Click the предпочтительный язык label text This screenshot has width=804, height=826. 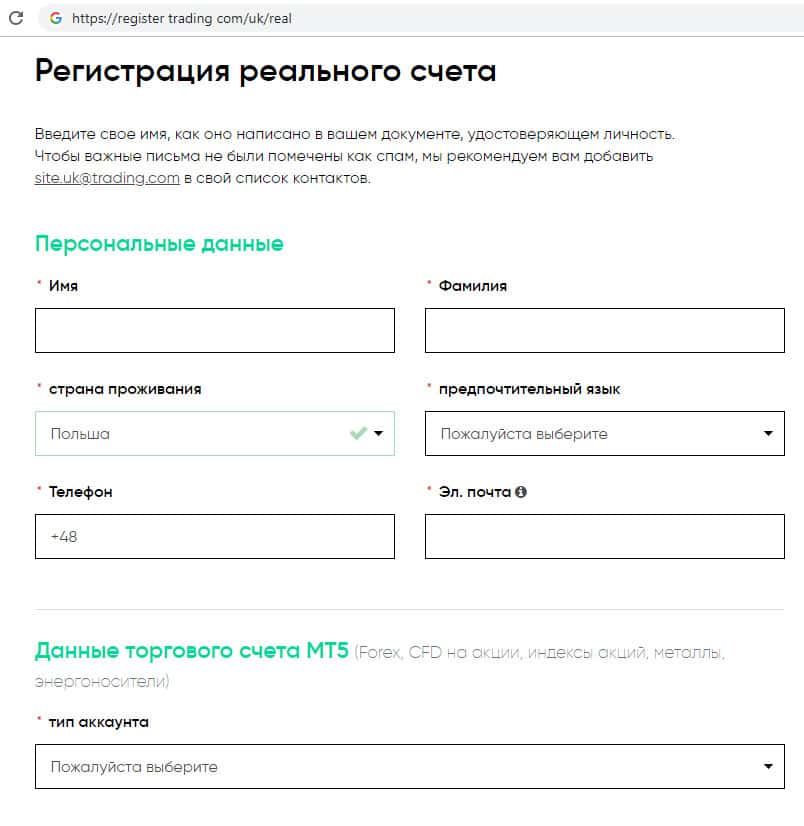tap(530, 389)
